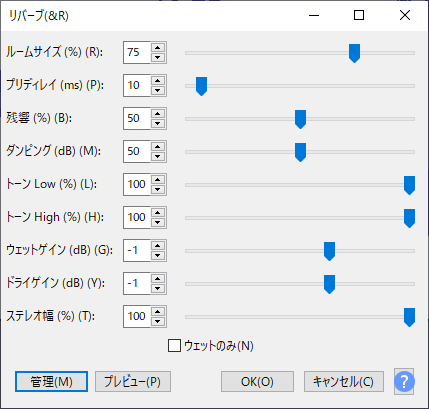
Task: Decrease トーン High value with down arrow
Action: tap(158, 222)
